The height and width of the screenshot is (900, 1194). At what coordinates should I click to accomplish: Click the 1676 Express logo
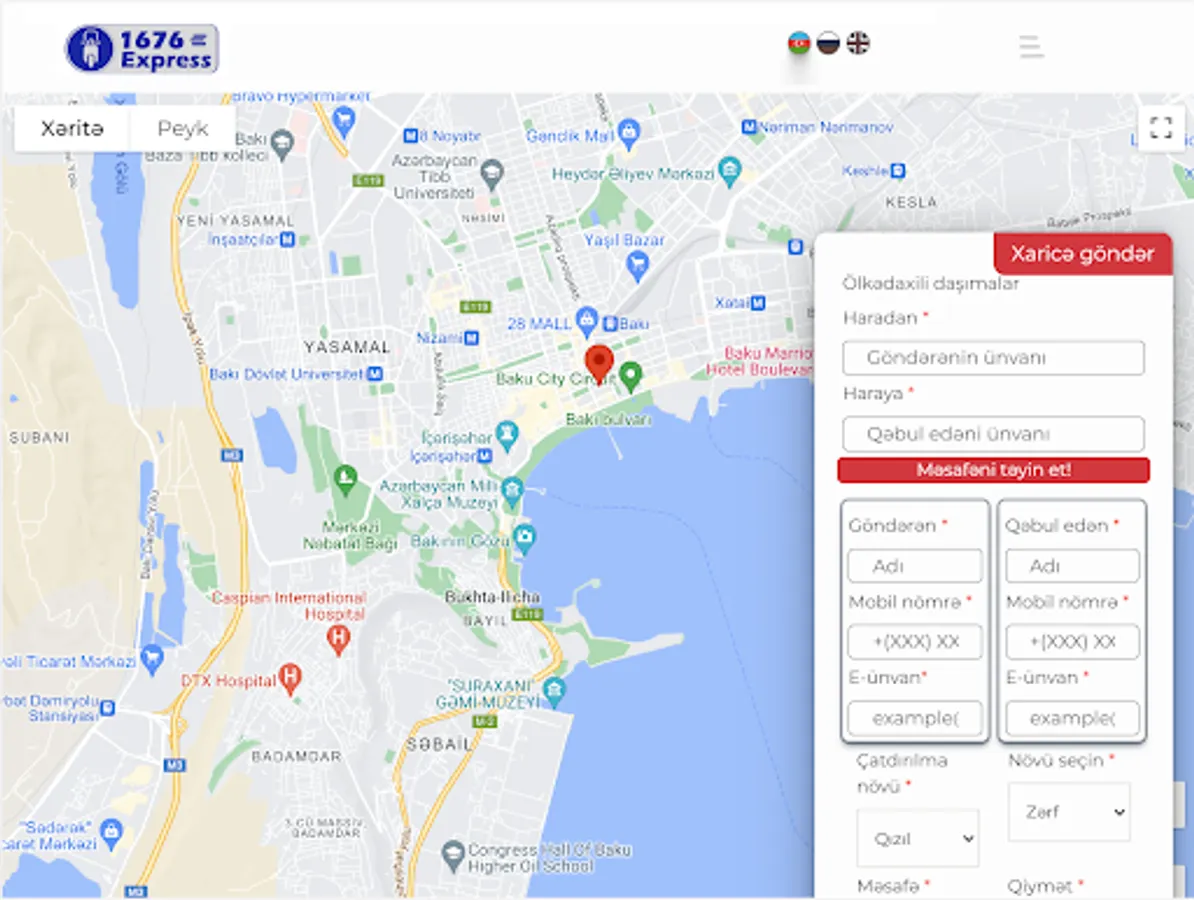point(142,49)
